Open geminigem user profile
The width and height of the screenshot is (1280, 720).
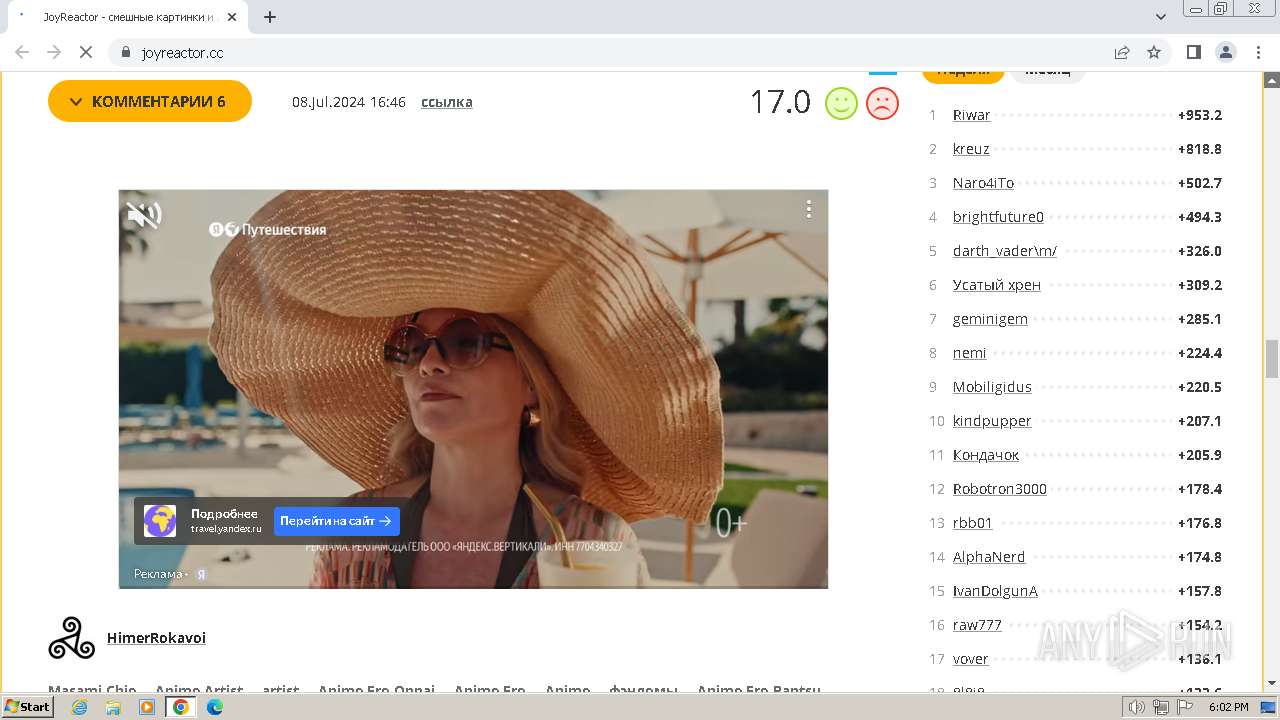point(990,319)
